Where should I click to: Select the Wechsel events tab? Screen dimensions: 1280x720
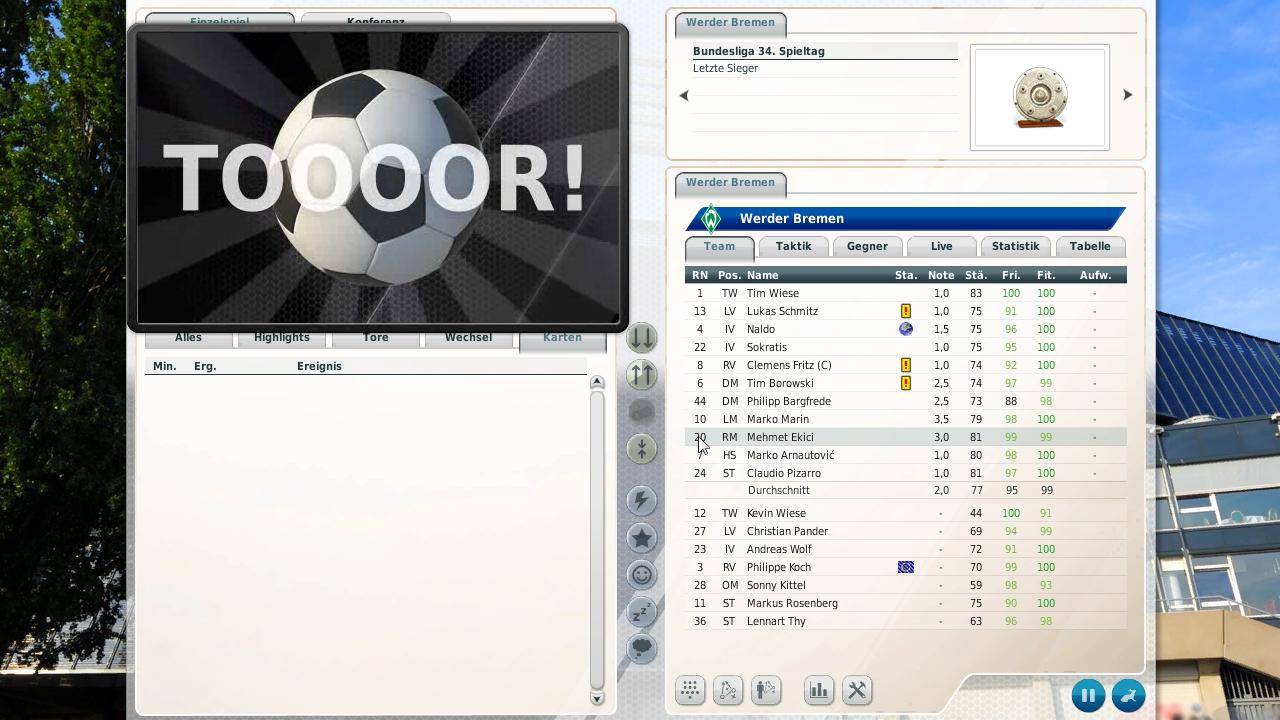tap(468, 338)
